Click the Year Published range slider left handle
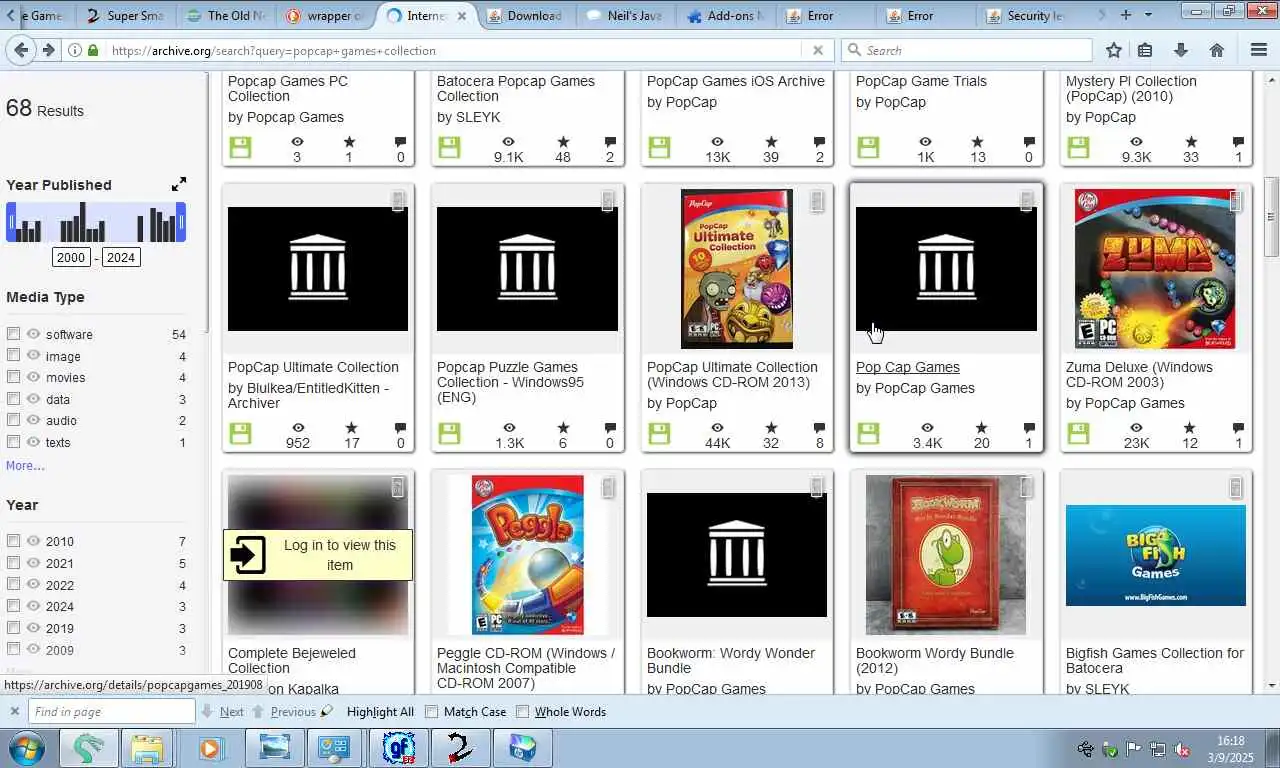This screenshot has width=1280, height=768. coord(11,222)
